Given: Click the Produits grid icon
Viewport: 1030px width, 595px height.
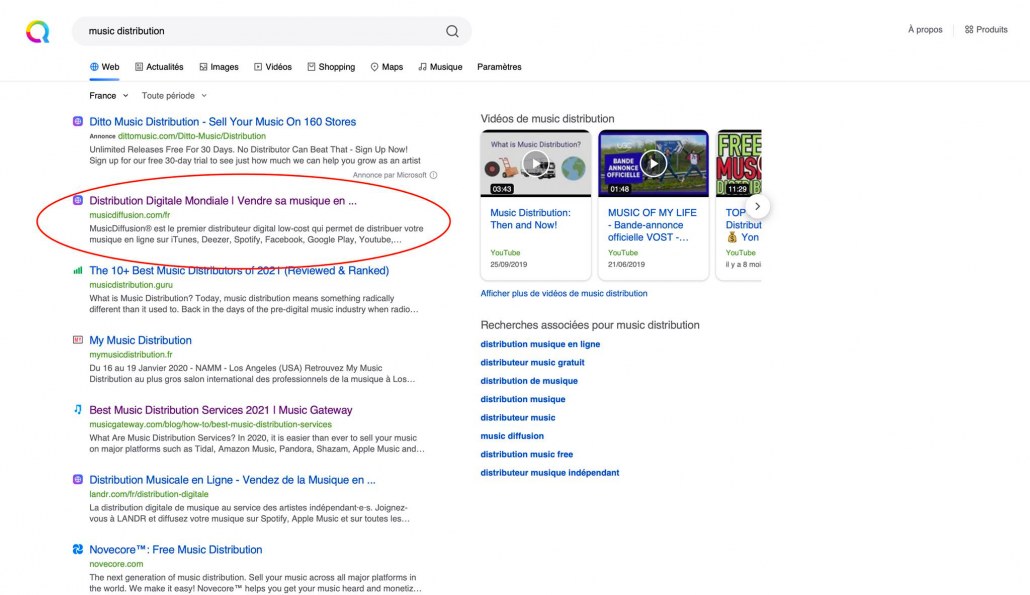Looking at the screenshot, I should tap(969, 30).
